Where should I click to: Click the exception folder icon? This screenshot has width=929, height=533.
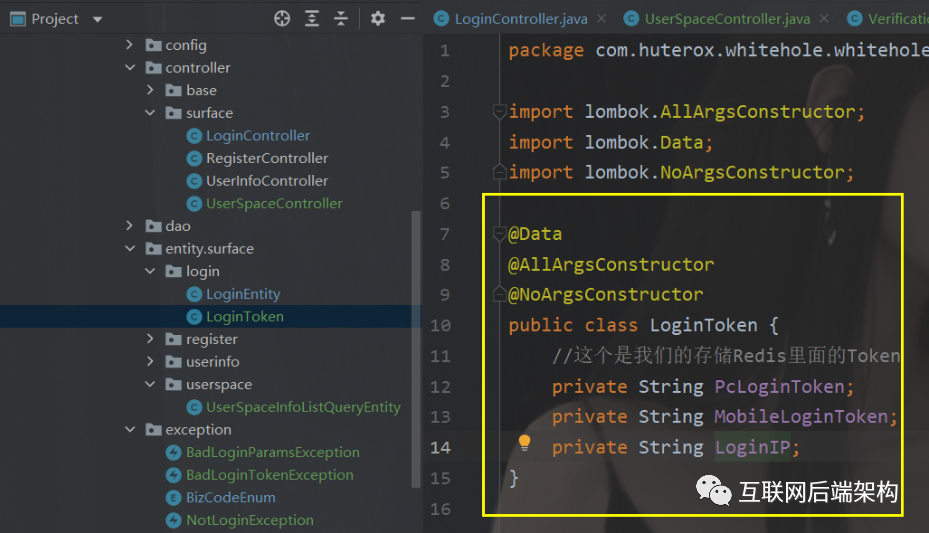(x=154, y=429)
